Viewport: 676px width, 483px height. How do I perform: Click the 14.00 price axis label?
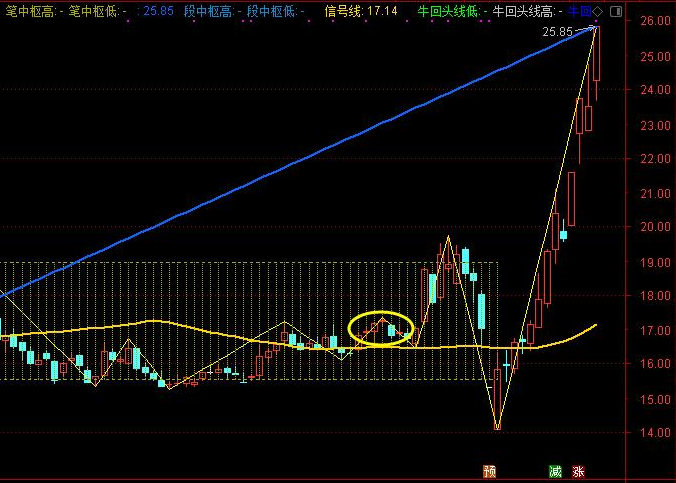[x=655, y=432]
